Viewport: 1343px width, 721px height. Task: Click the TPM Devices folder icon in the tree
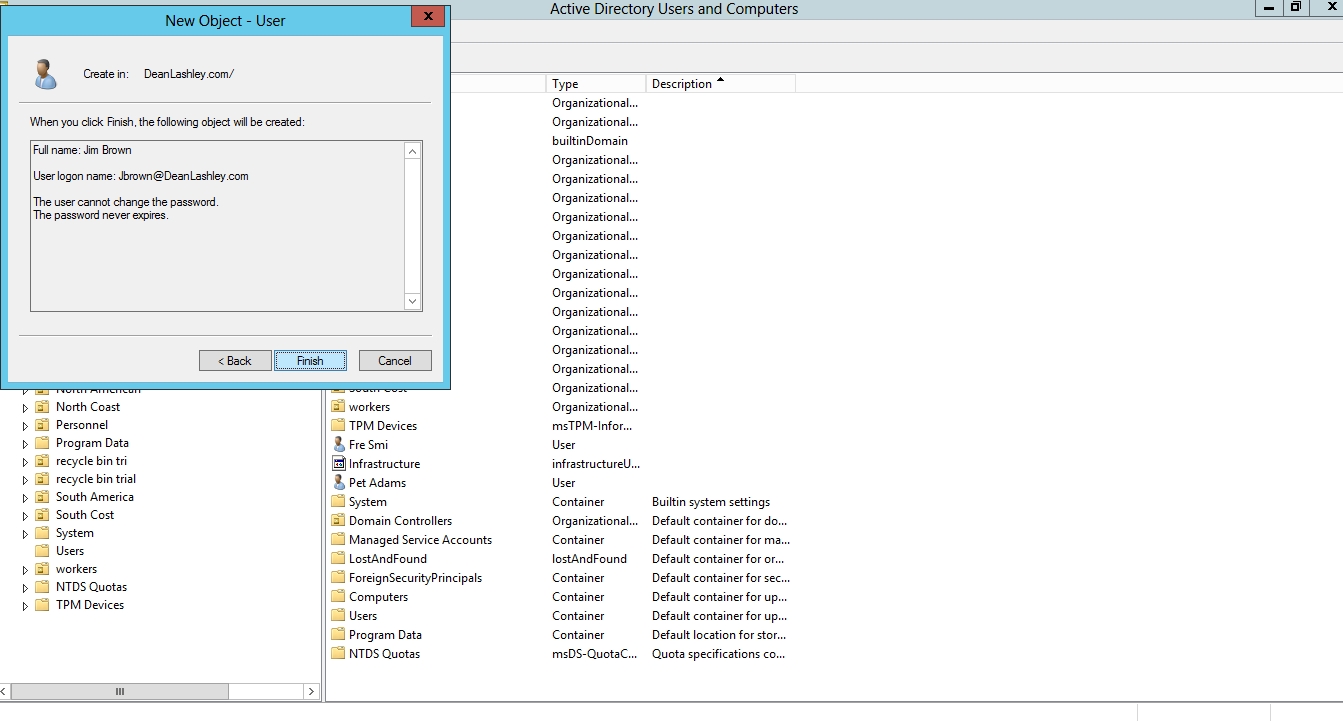tap(42, 605)
